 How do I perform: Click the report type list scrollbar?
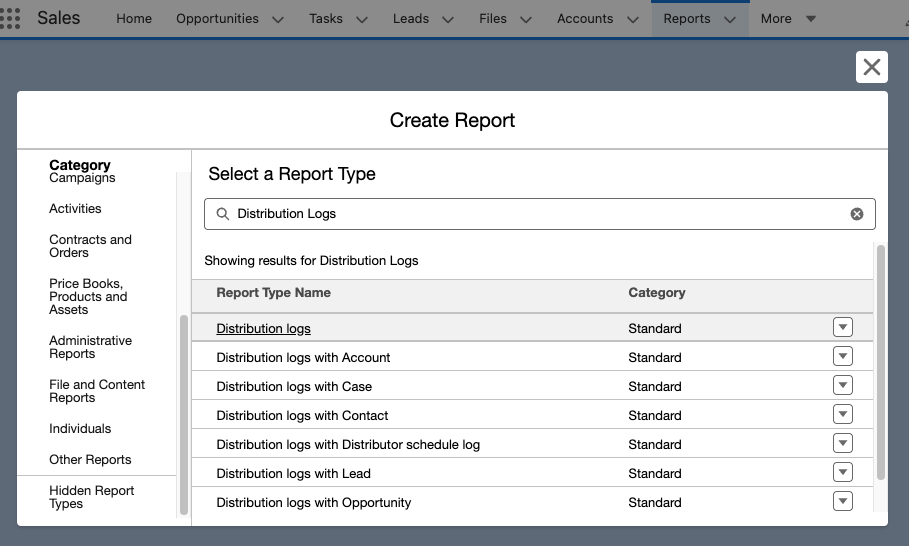point(880,360)
